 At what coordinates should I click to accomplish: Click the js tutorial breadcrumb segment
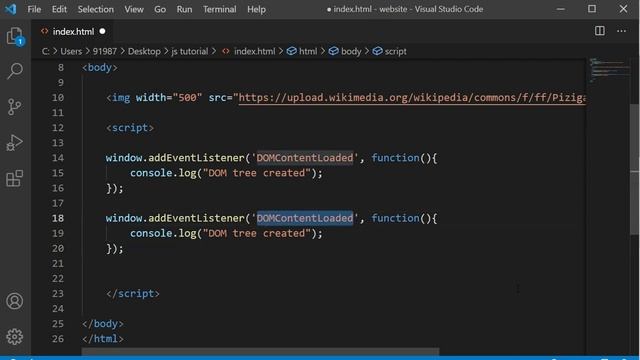[189, 51]
